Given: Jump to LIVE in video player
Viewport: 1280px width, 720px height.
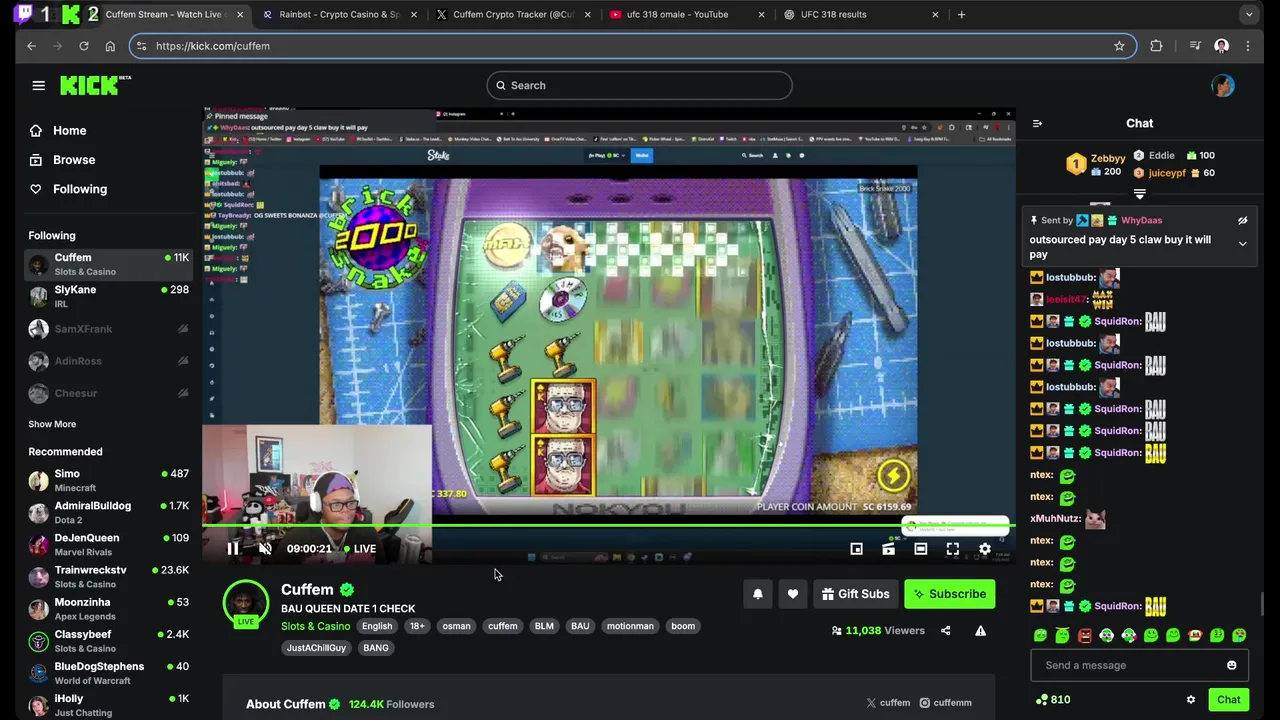Looking at the screenshot, I should (360, 548).
